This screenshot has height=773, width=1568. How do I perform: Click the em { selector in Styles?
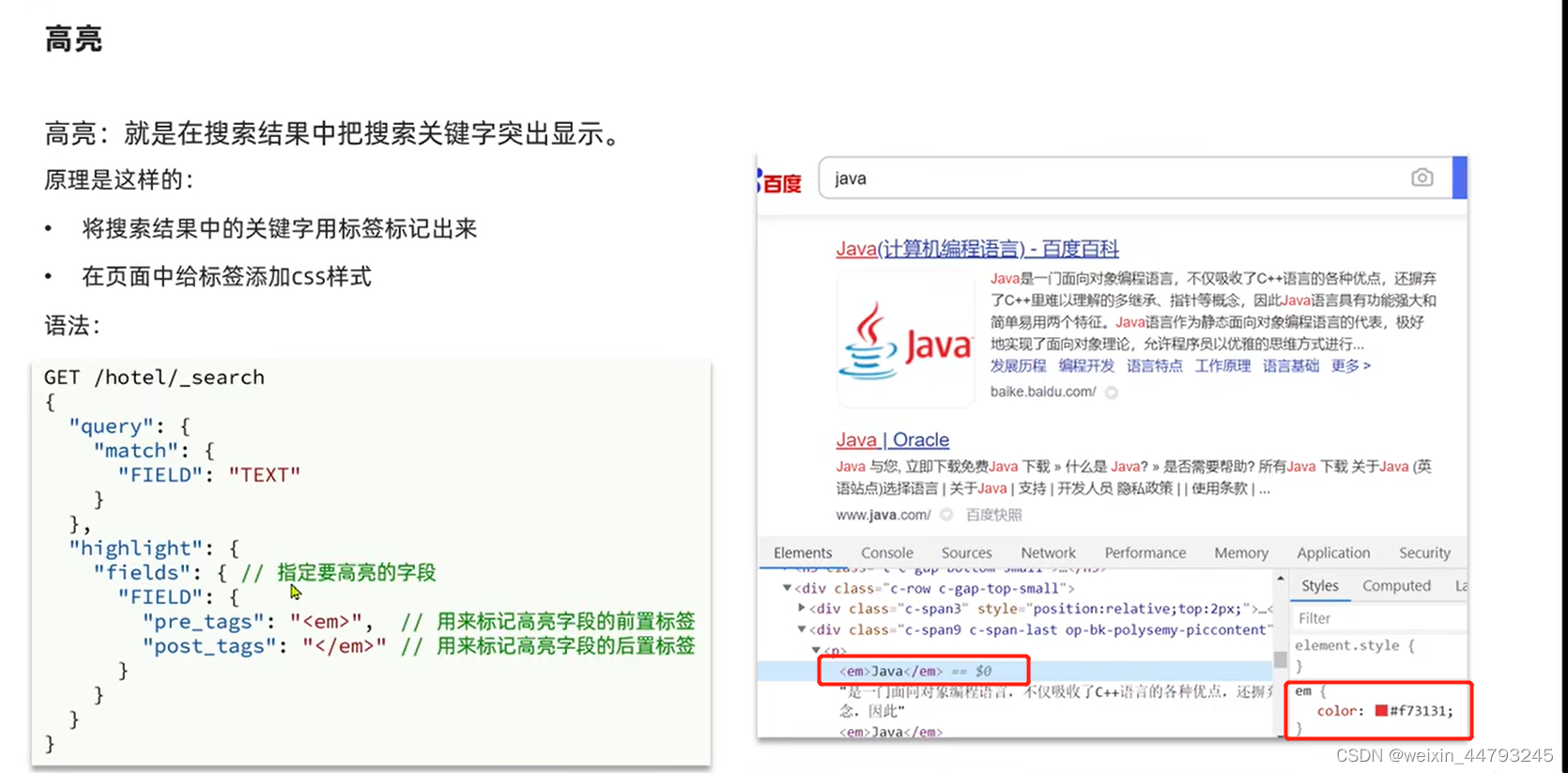click(1310, 691)
